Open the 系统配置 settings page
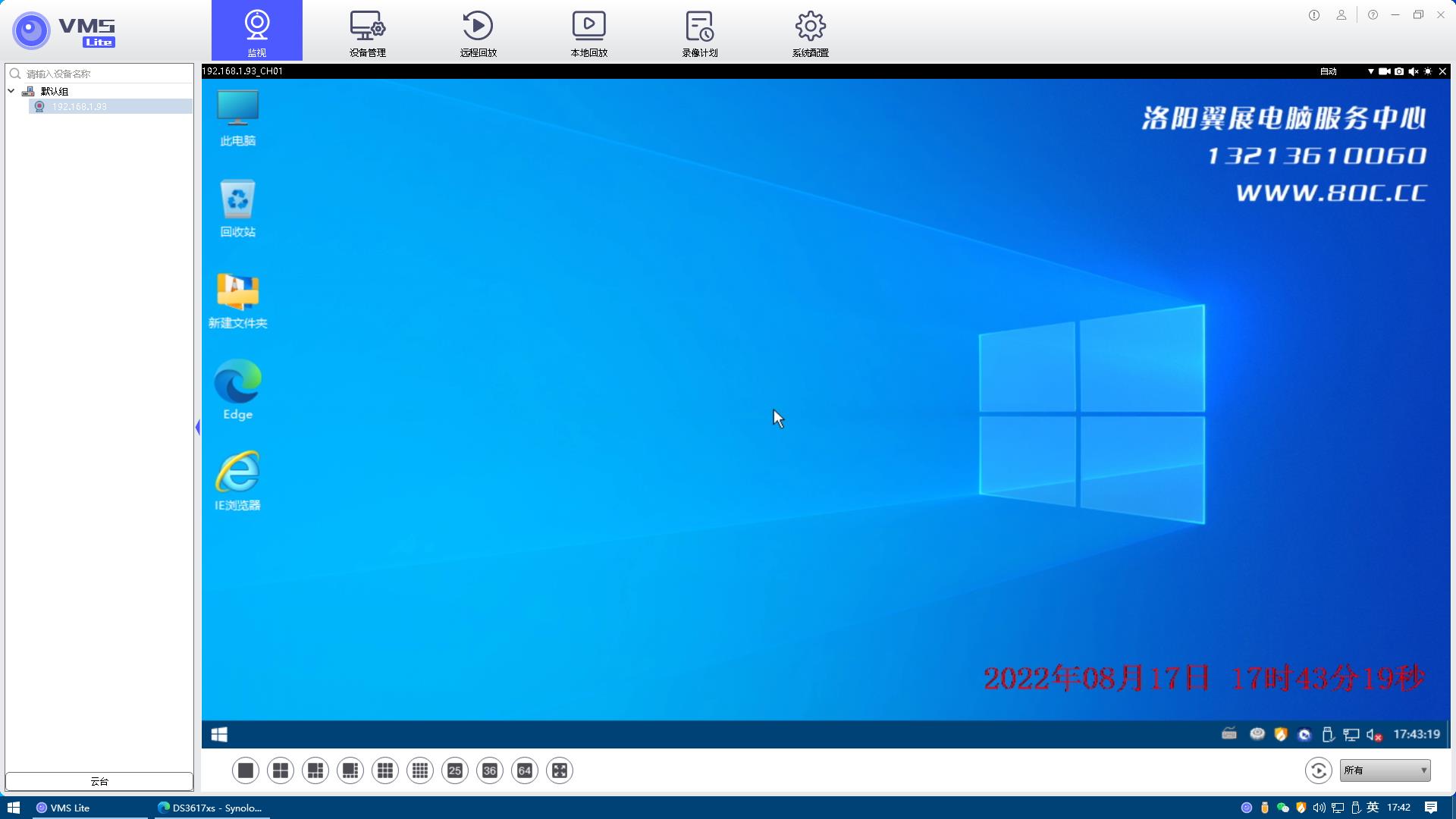1456x819 pixels. [811, 32]
